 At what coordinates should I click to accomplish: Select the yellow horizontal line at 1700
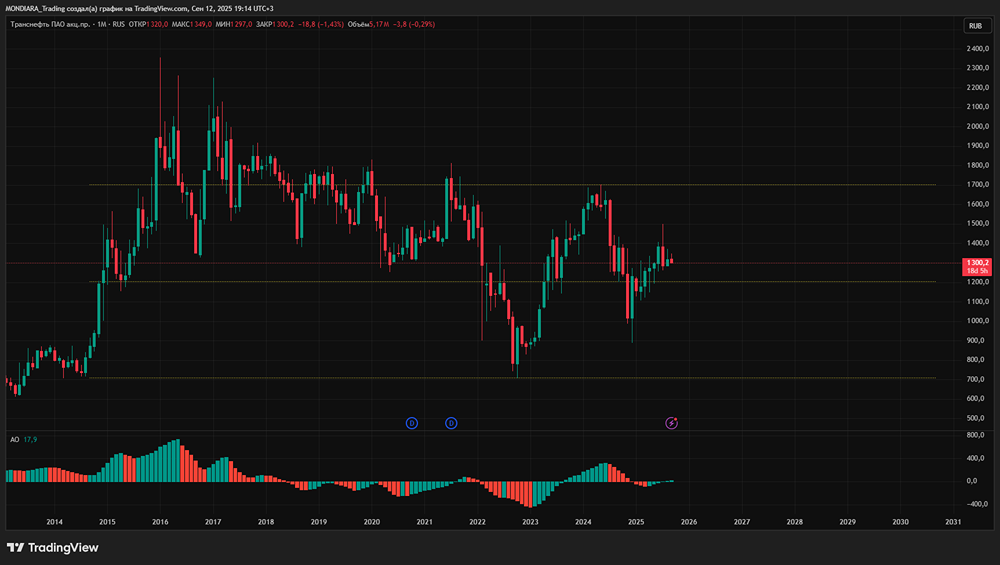pyautogui.click(x=513, y=185)
